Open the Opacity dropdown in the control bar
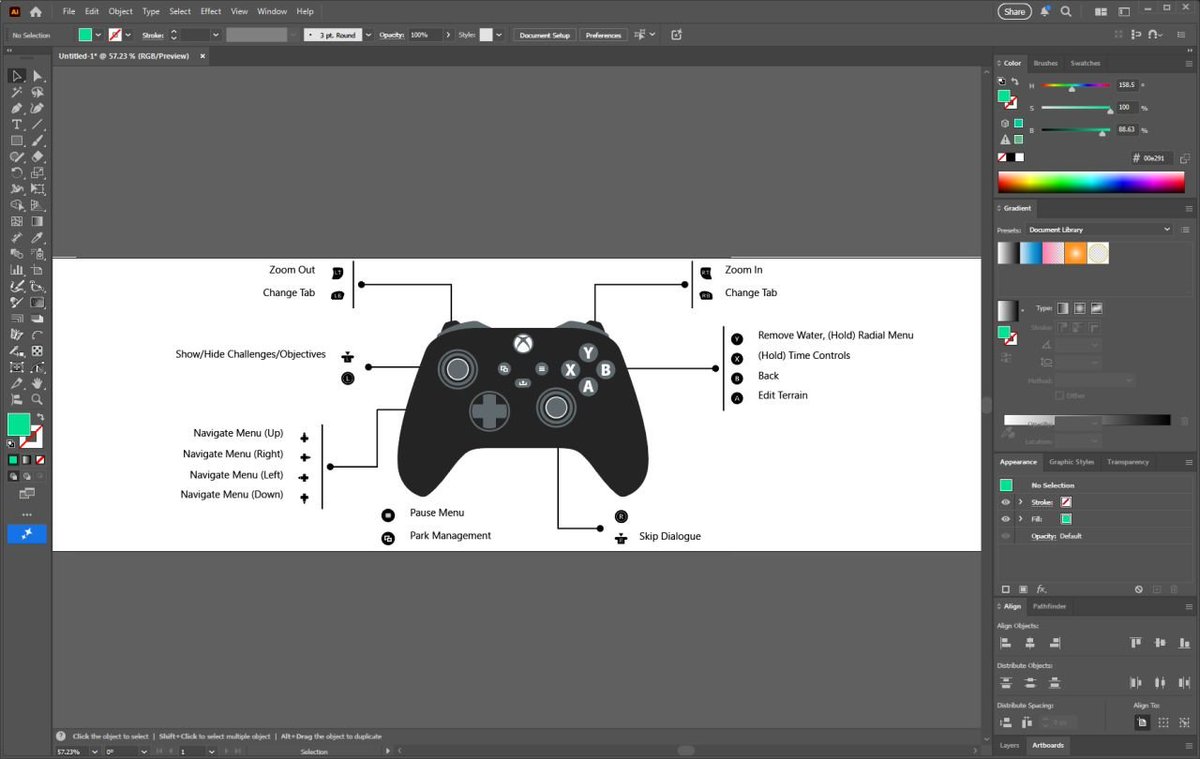 point(449,34)
